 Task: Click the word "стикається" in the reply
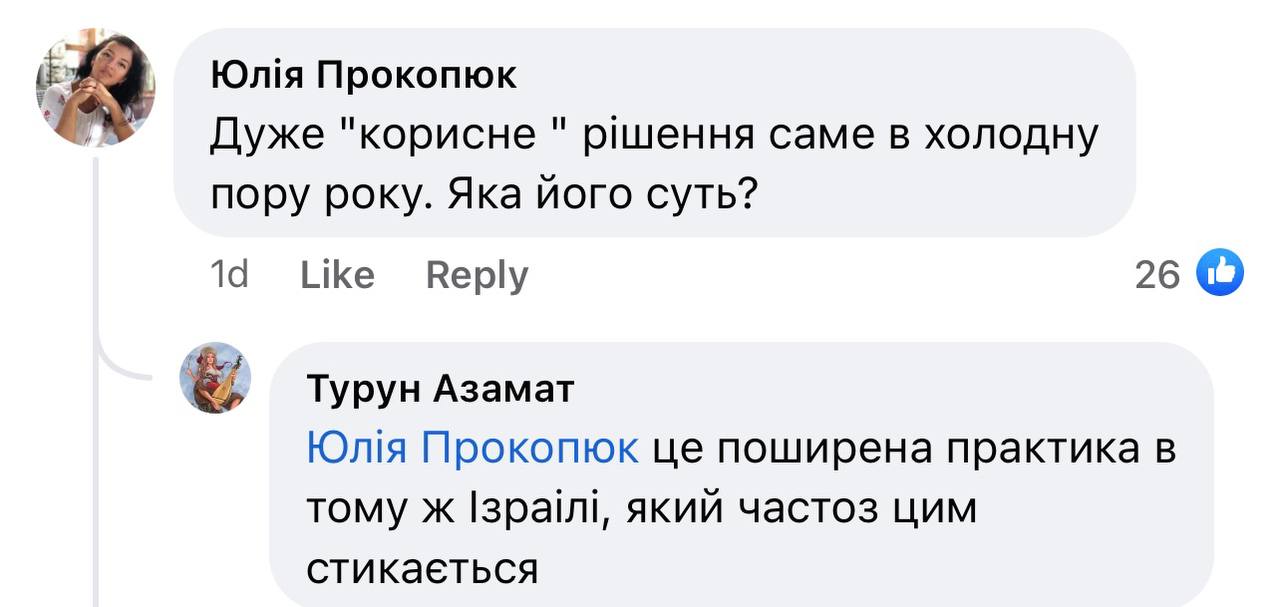pyautogui.click(x=422, y=569)
